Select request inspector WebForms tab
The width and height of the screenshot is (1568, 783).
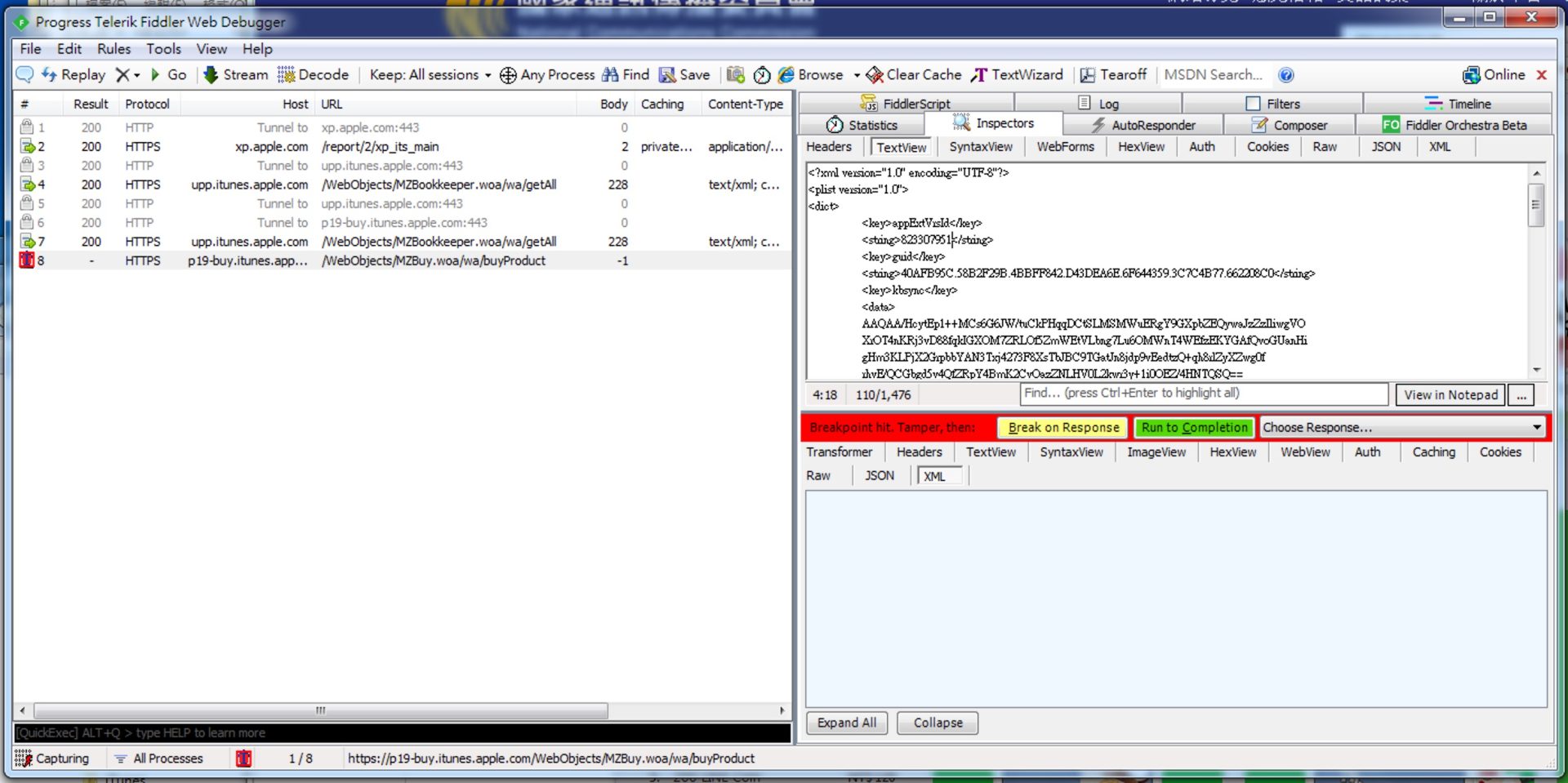coord(1065,147)
